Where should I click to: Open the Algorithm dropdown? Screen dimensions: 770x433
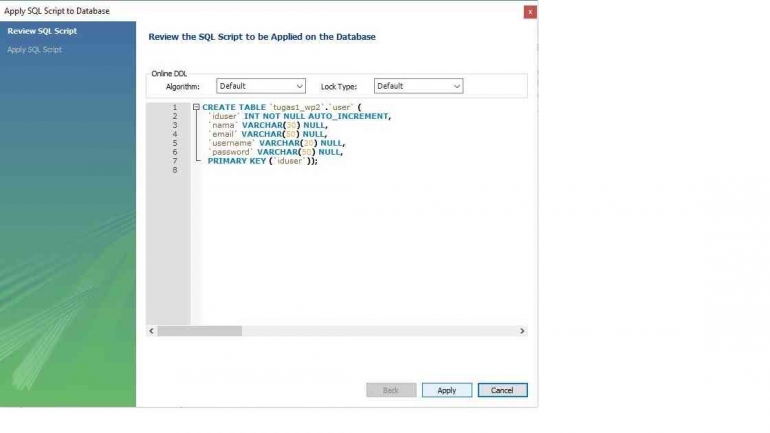coord(261,86)
